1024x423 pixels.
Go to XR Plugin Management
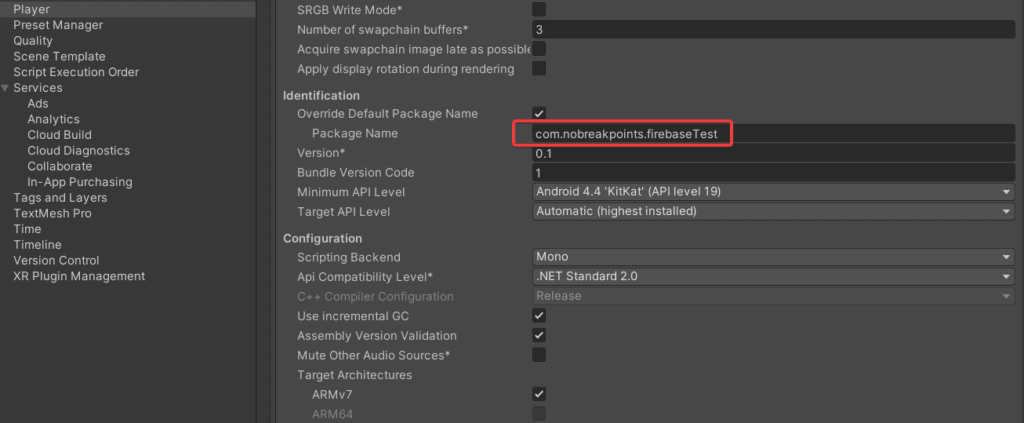click(79, 275)
